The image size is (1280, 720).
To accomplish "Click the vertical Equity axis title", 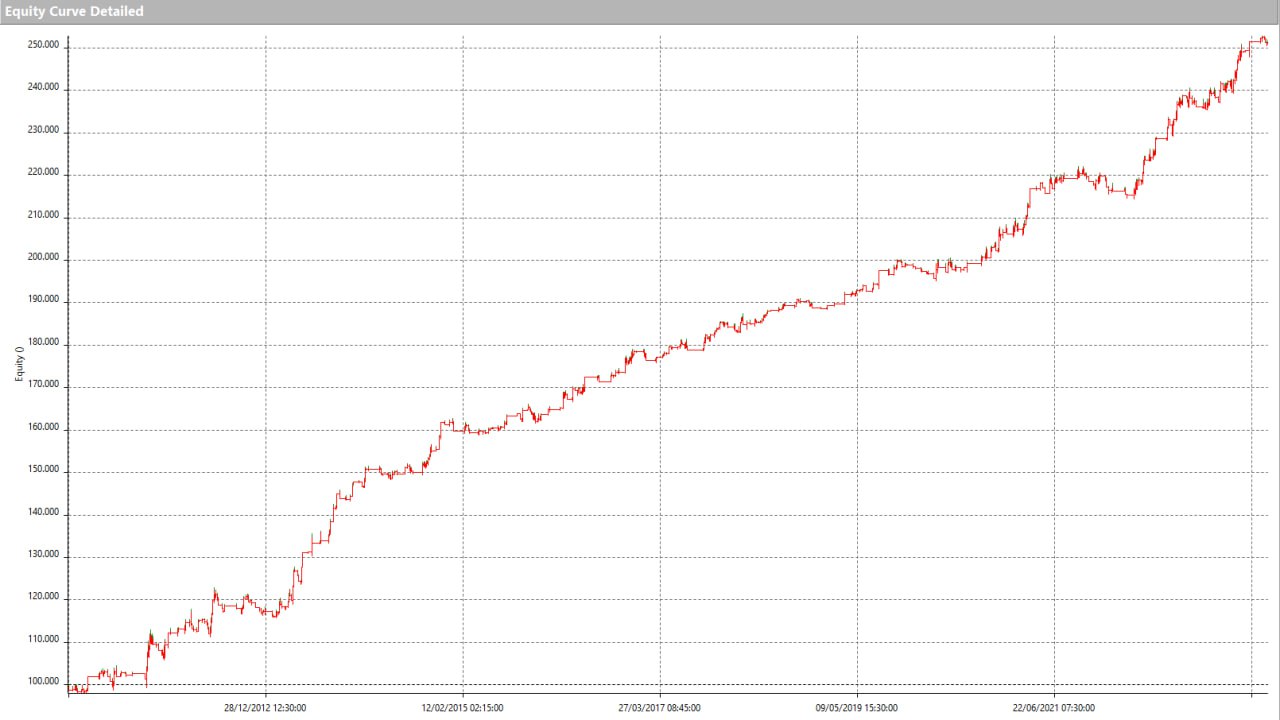I will click(x=19, y=364).
